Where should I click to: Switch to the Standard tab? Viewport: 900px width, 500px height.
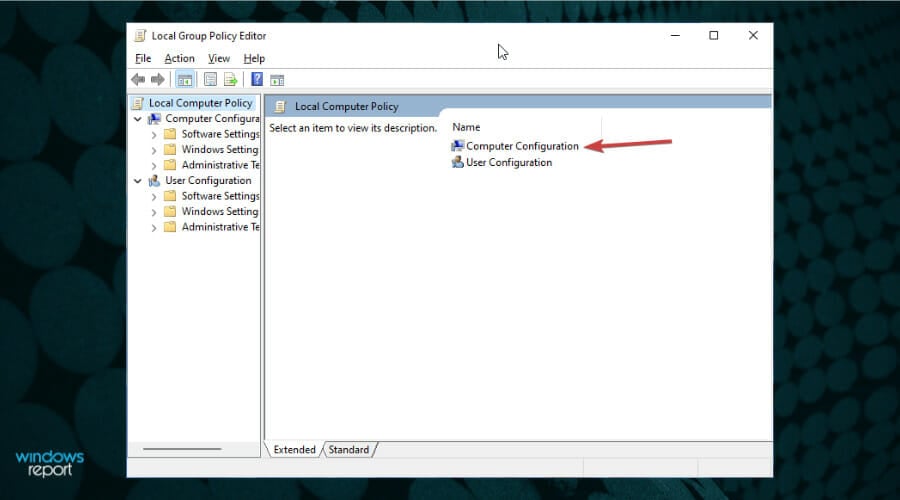tap(348, 449)
